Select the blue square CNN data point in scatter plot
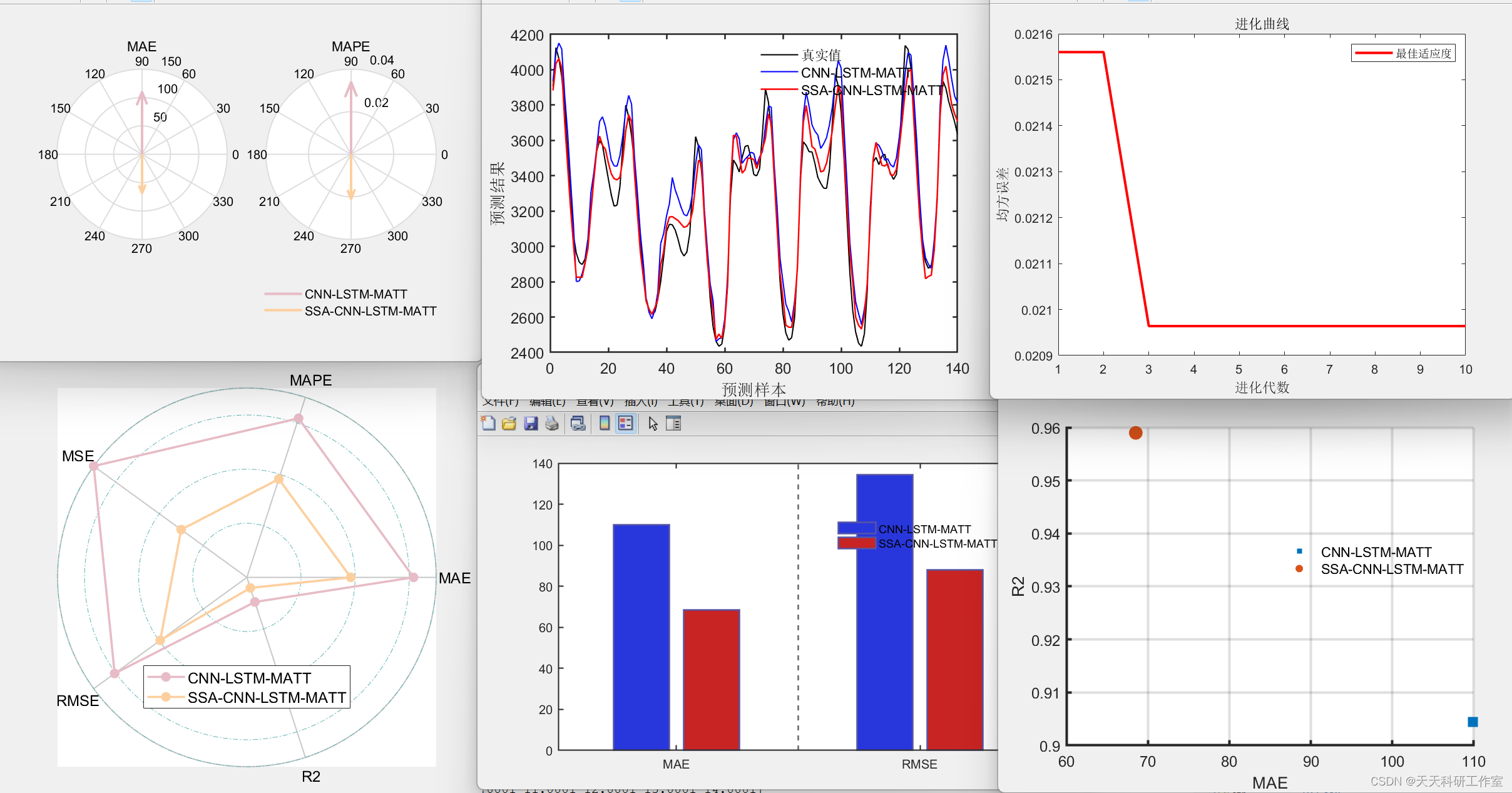1512x793 pixels. 1473,722
